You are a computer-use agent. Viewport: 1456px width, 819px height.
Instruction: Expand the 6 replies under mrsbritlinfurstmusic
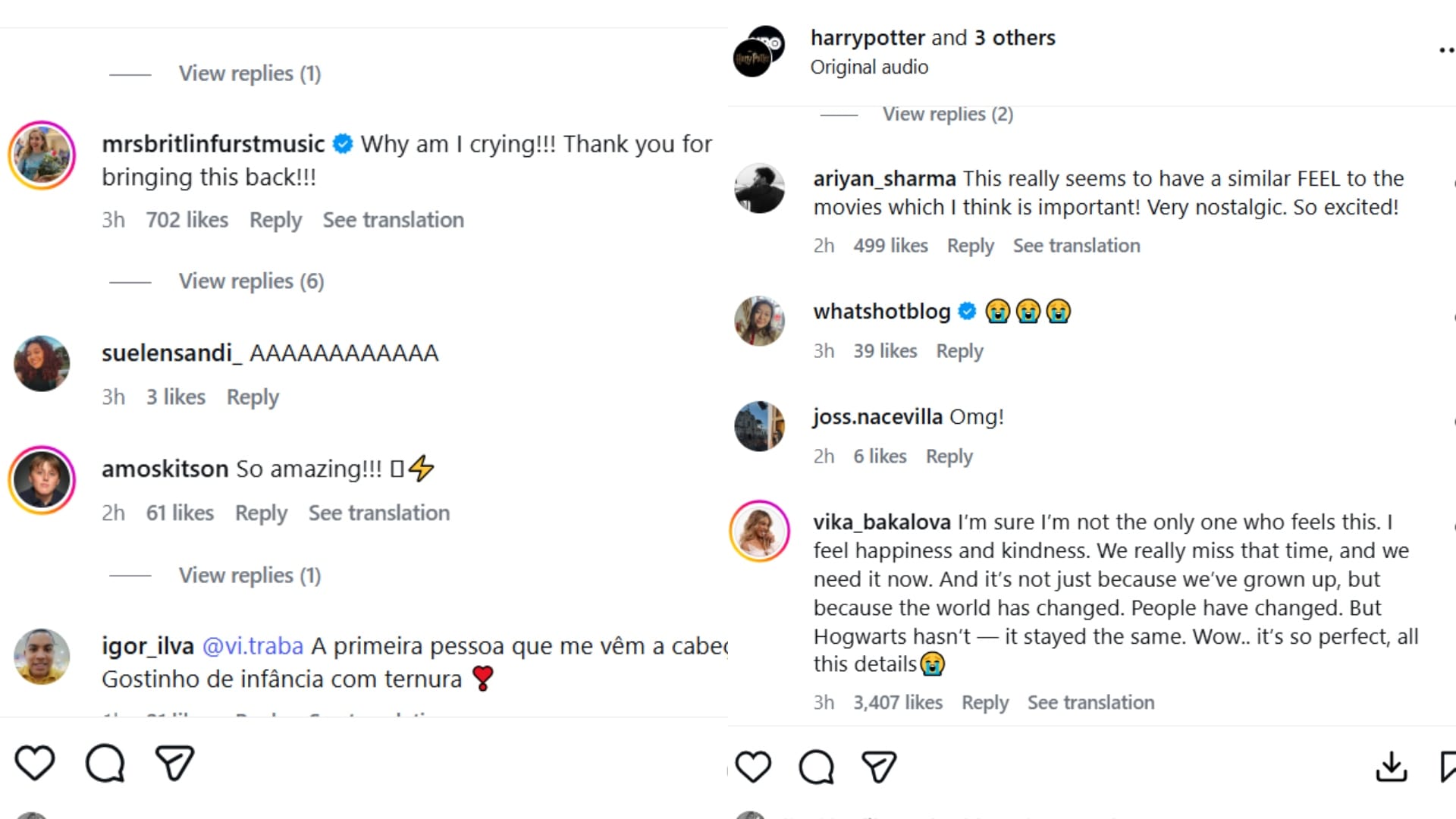(x=251, y=281)
